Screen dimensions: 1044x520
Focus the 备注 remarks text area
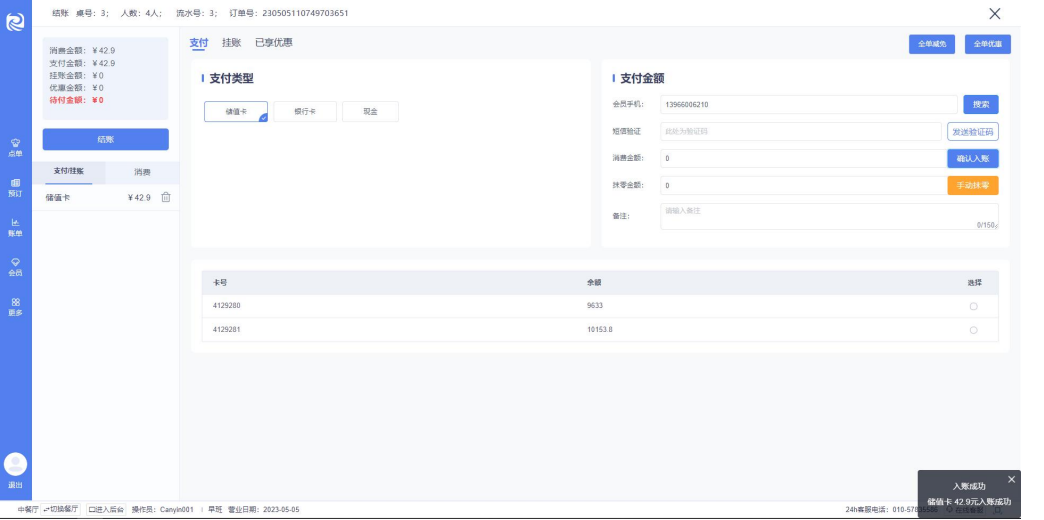(830, 216)
